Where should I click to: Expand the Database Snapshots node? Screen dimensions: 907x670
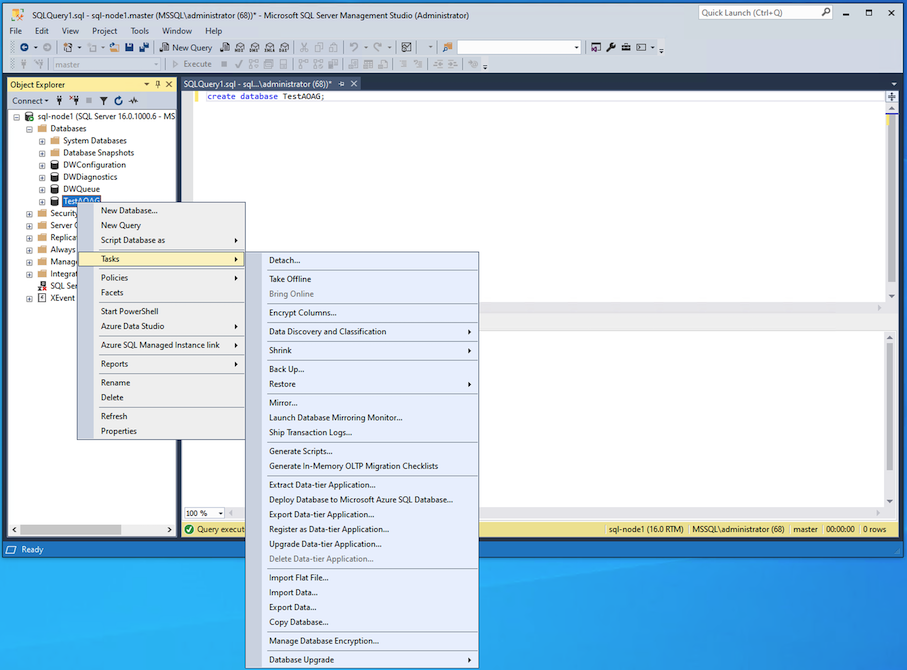point(42,153)
